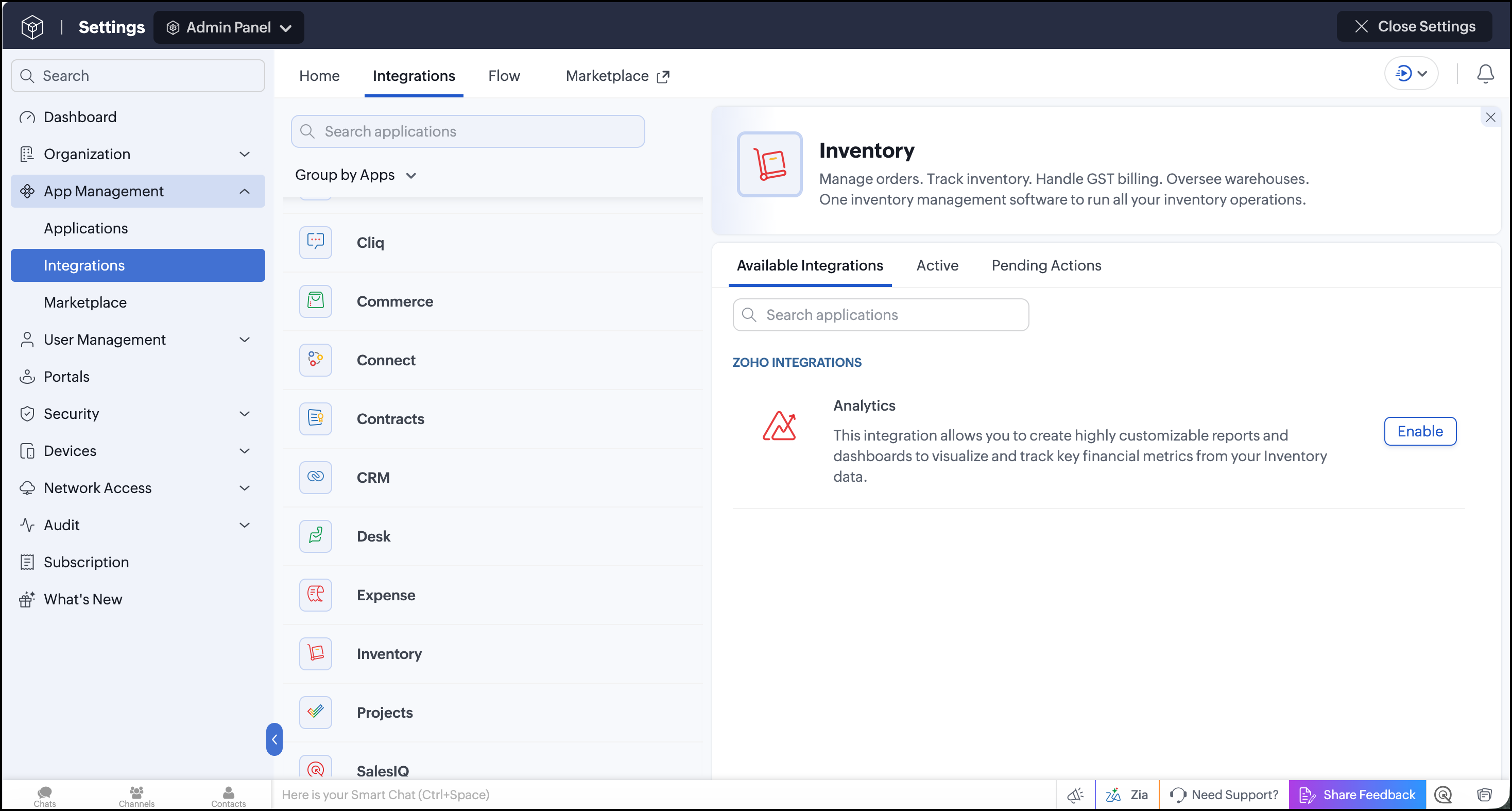Click the Analytics integration icon
Screen dimensions: 1512x811
click(780, 426)
